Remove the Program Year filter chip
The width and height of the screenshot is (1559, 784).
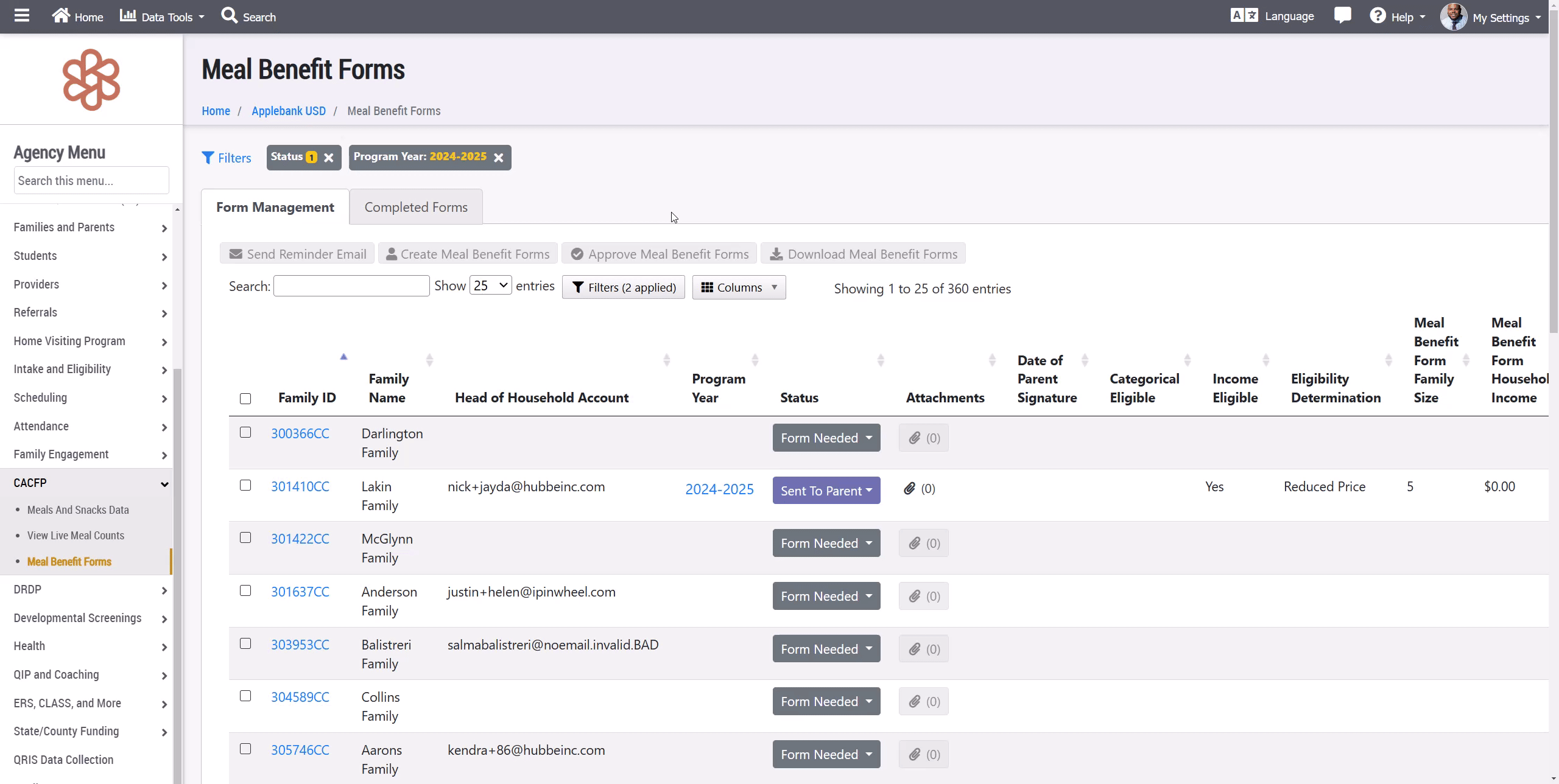499,158
